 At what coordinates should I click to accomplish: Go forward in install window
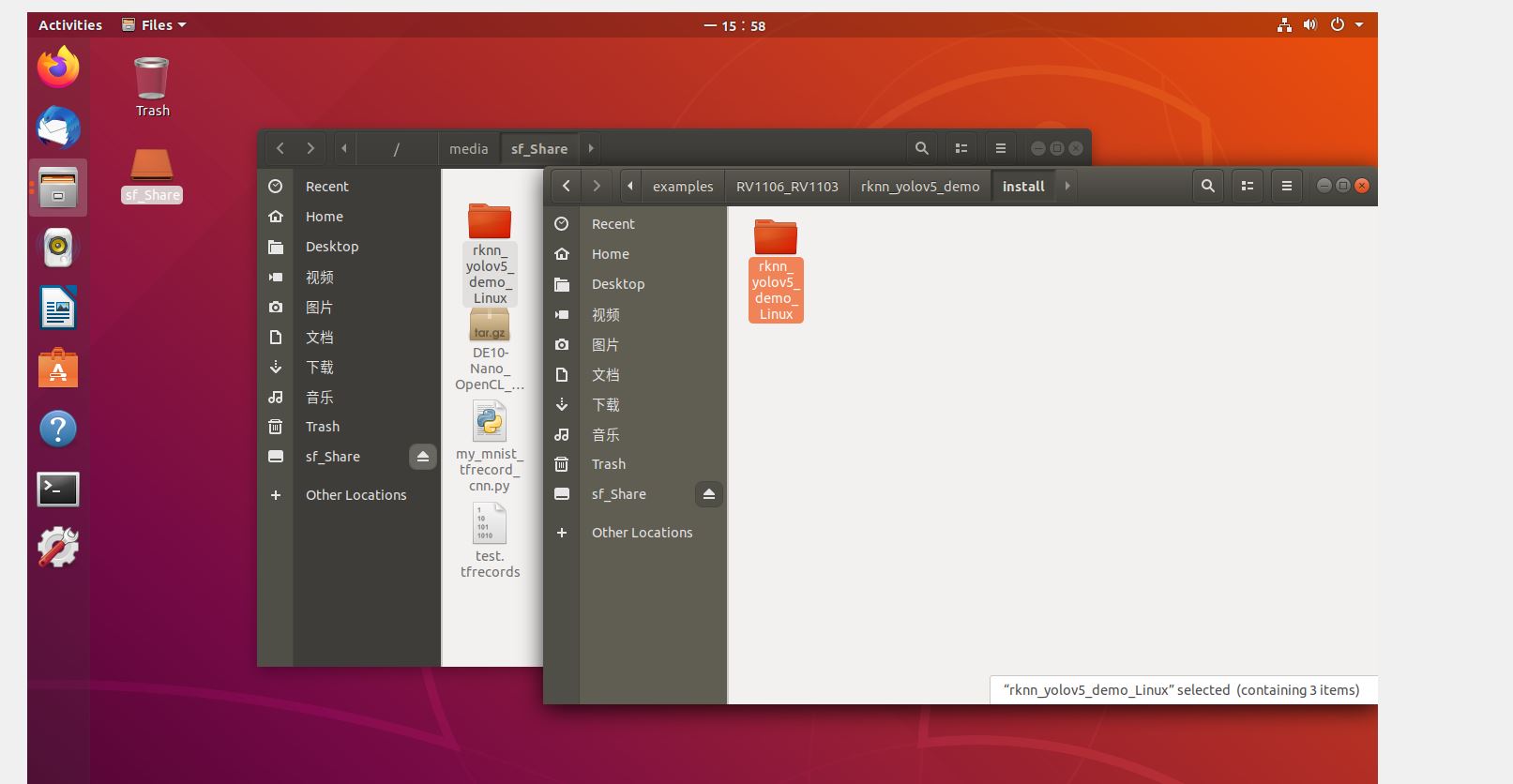tap(597, 186)
